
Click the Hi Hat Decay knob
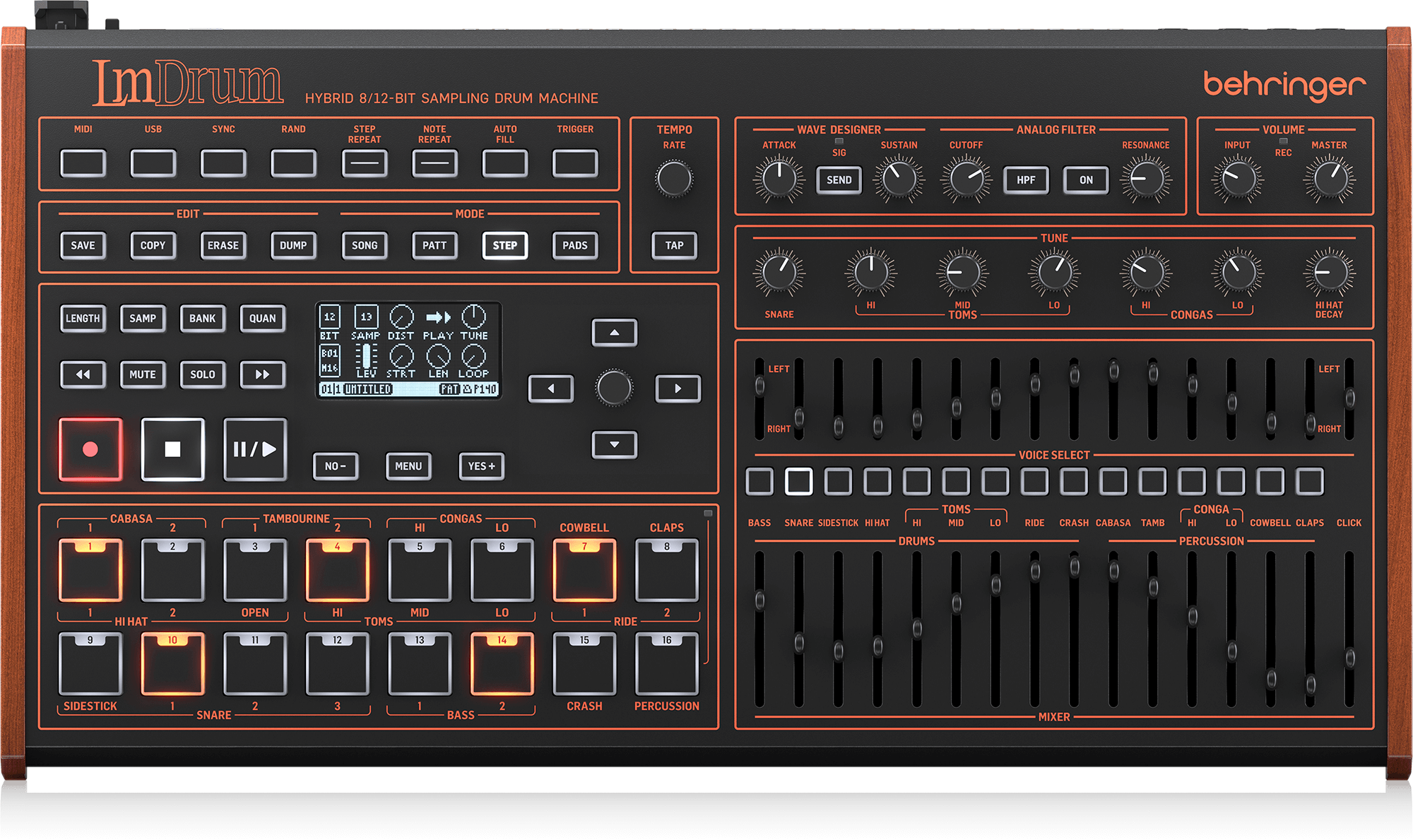point(1329,272)
